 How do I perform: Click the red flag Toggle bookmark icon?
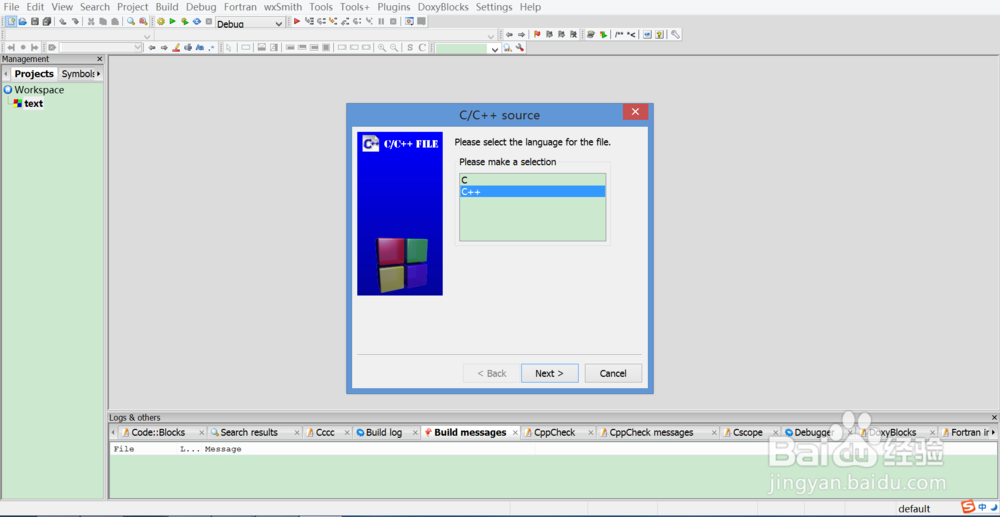pos(537,34)
